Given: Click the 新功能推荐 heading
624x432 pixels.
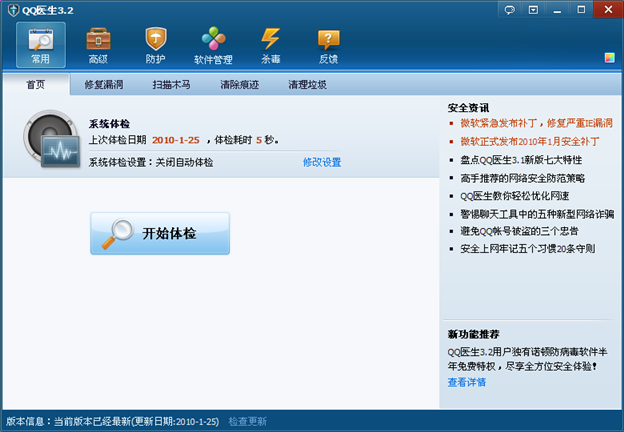Looking at the screenshot, I should 474,334.
